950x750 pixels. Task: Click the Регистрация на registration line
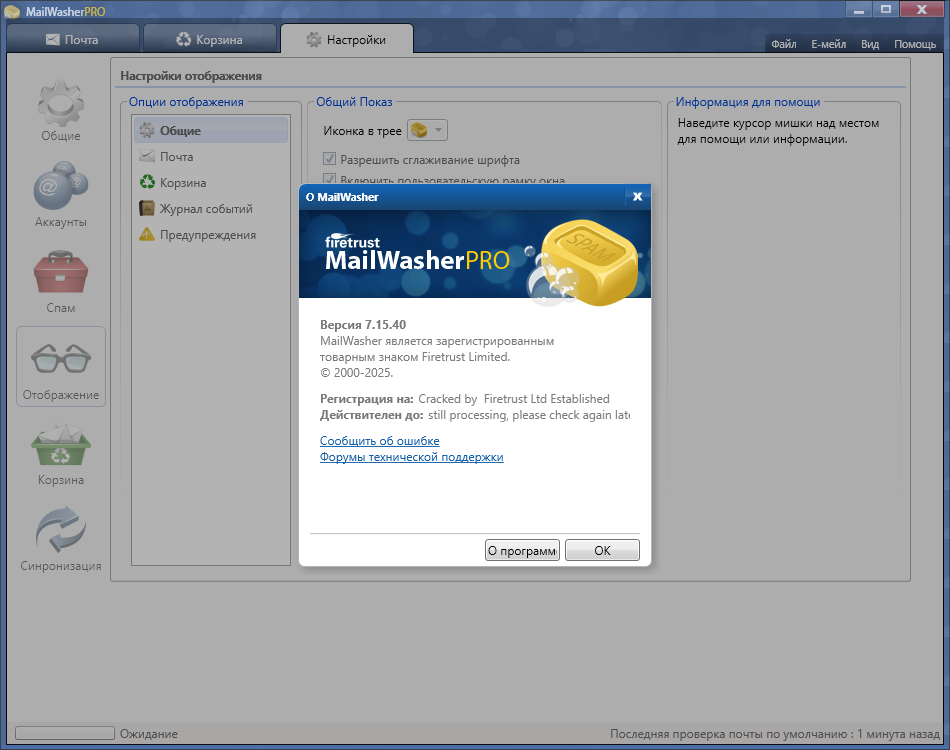(465, 399)
